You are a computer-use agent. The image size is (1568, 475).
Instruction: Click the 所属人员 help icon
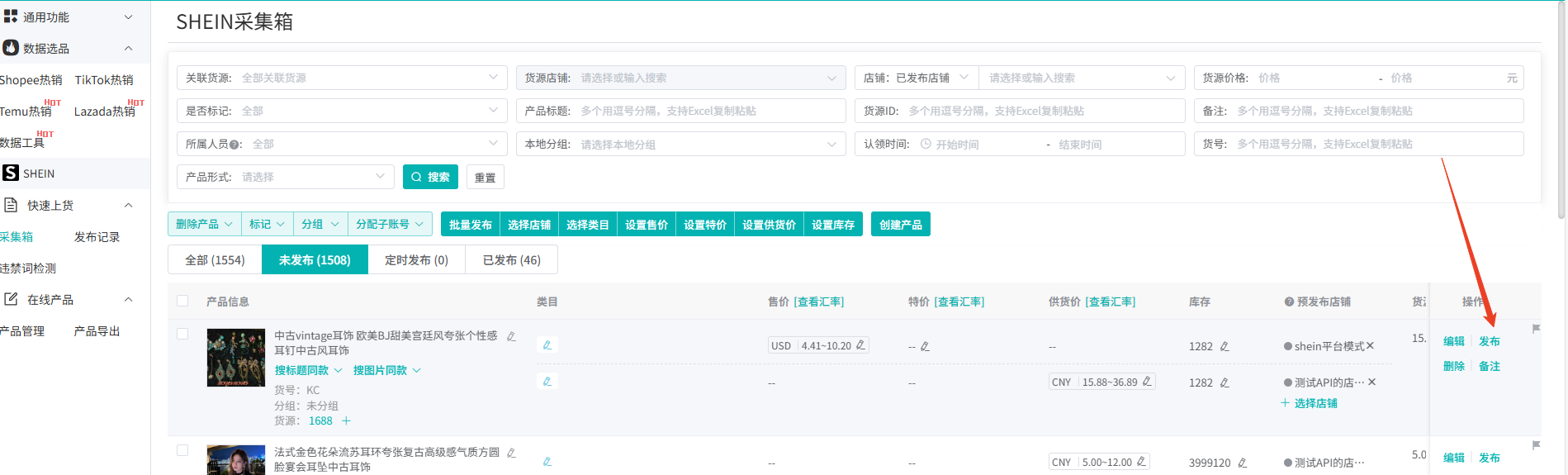point(235,145)
